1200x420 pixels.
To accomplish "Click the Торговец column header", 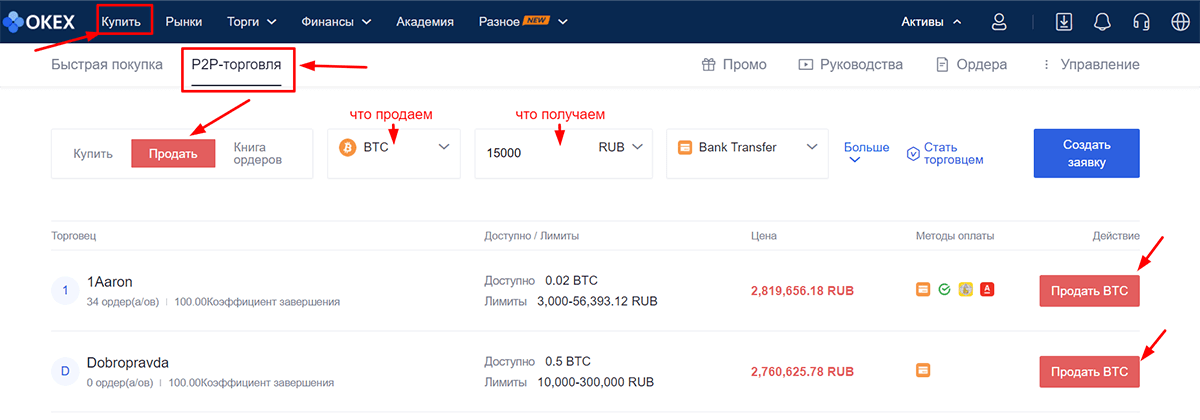I will pos(73,236).
